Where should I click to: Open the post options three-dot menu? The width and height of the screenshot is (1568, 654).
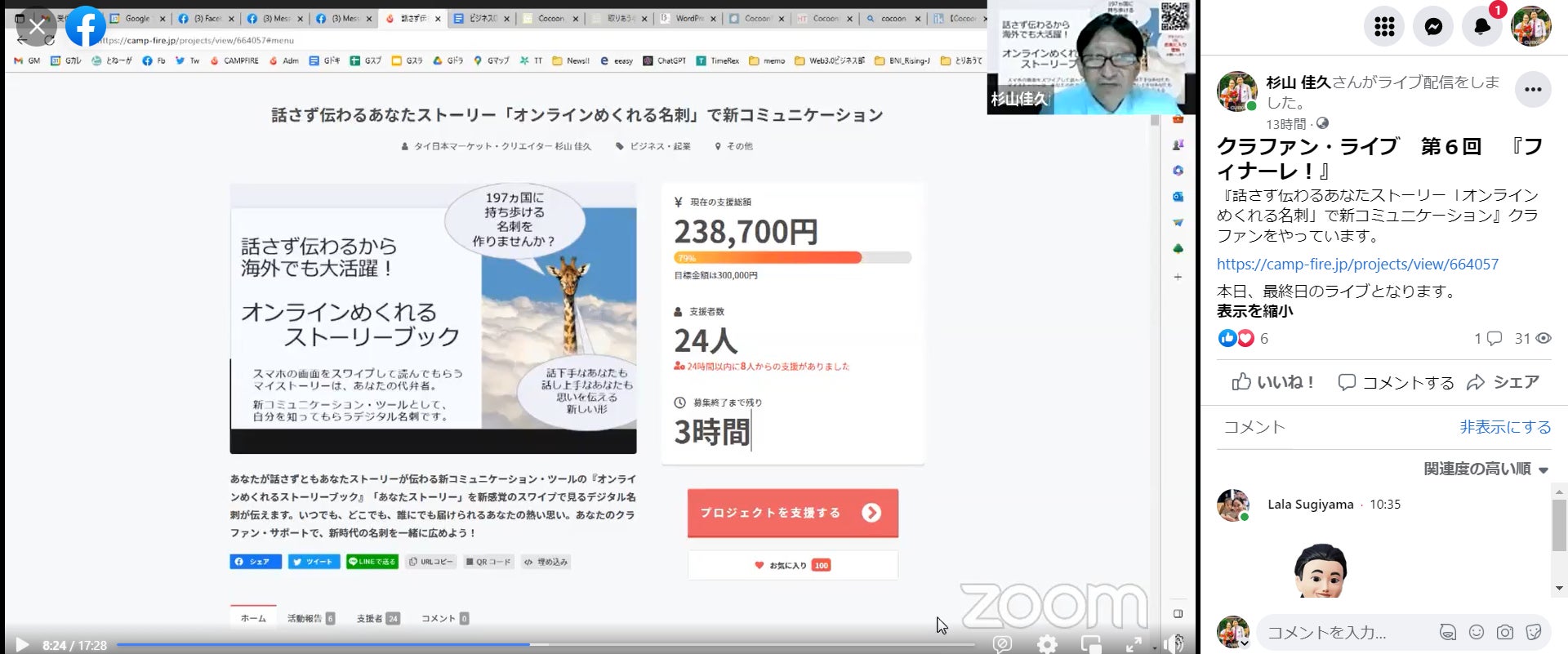[1533, 90]
